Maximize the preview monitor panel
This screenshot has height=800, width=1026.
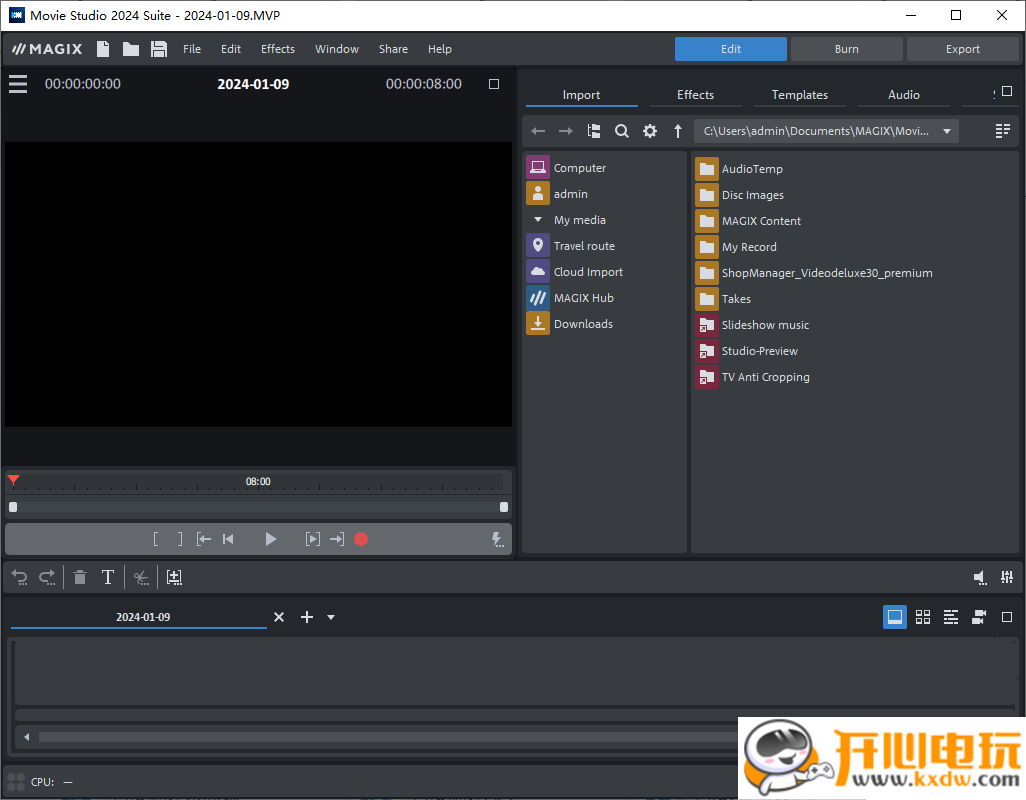pos(494,84)
